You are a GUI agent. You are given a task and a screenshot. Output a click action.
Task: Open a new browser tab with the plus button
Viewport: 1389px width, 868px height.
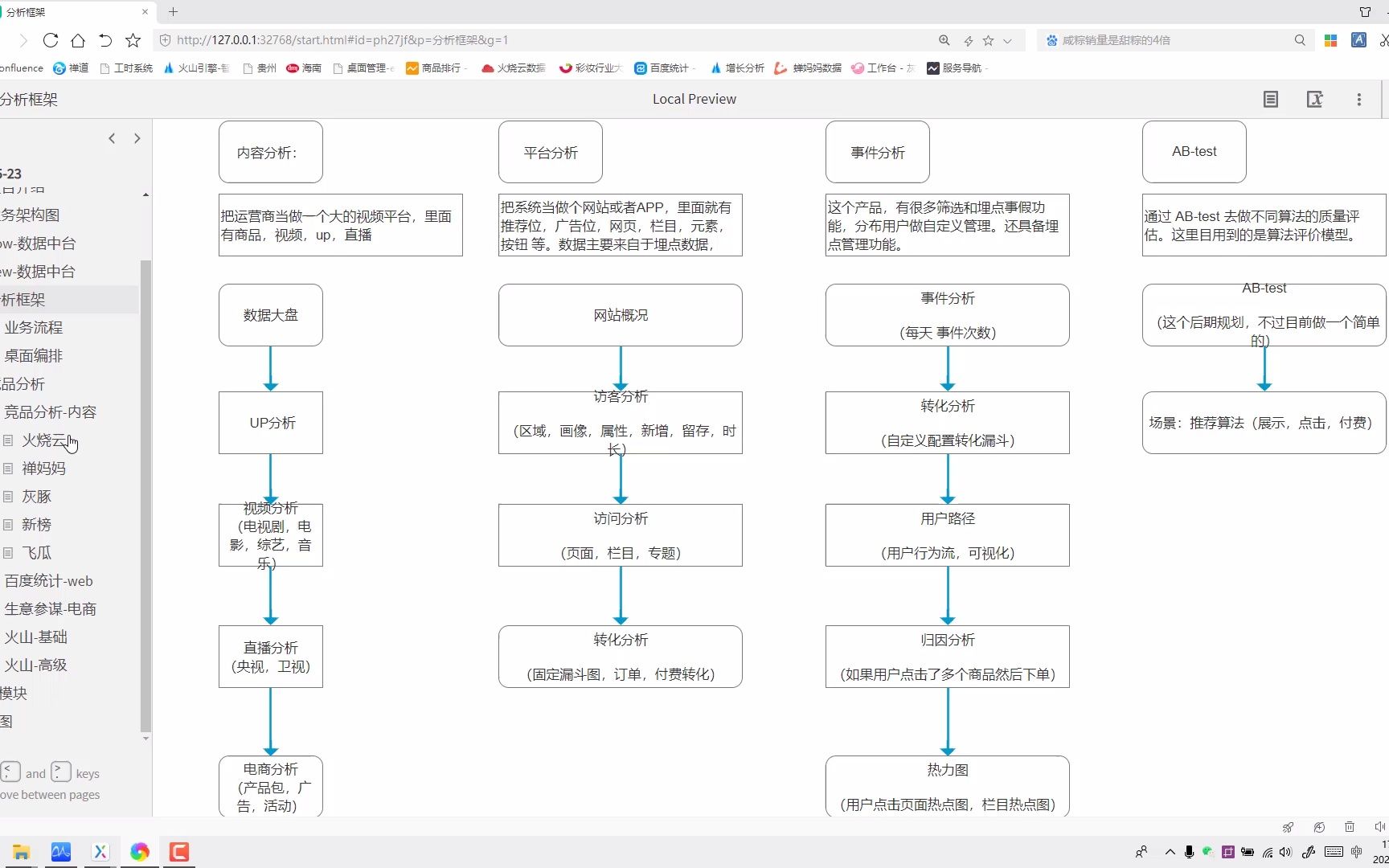tap(173, 12)
